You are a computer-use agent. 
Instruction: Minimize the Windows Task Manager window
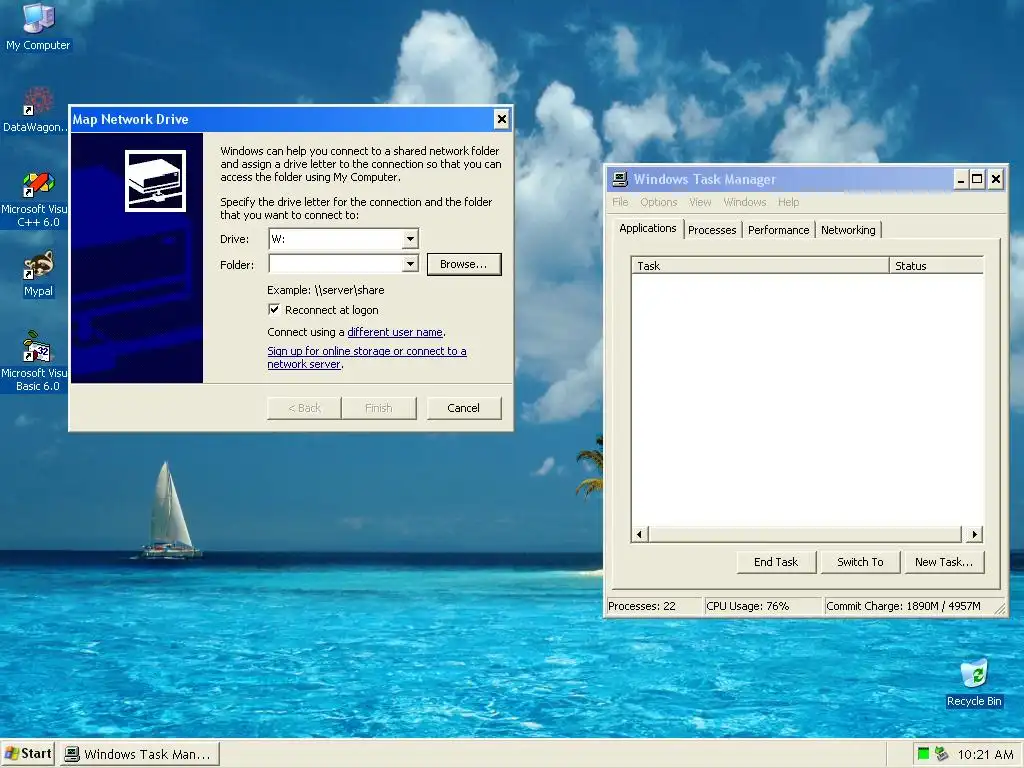click(960, 179)
